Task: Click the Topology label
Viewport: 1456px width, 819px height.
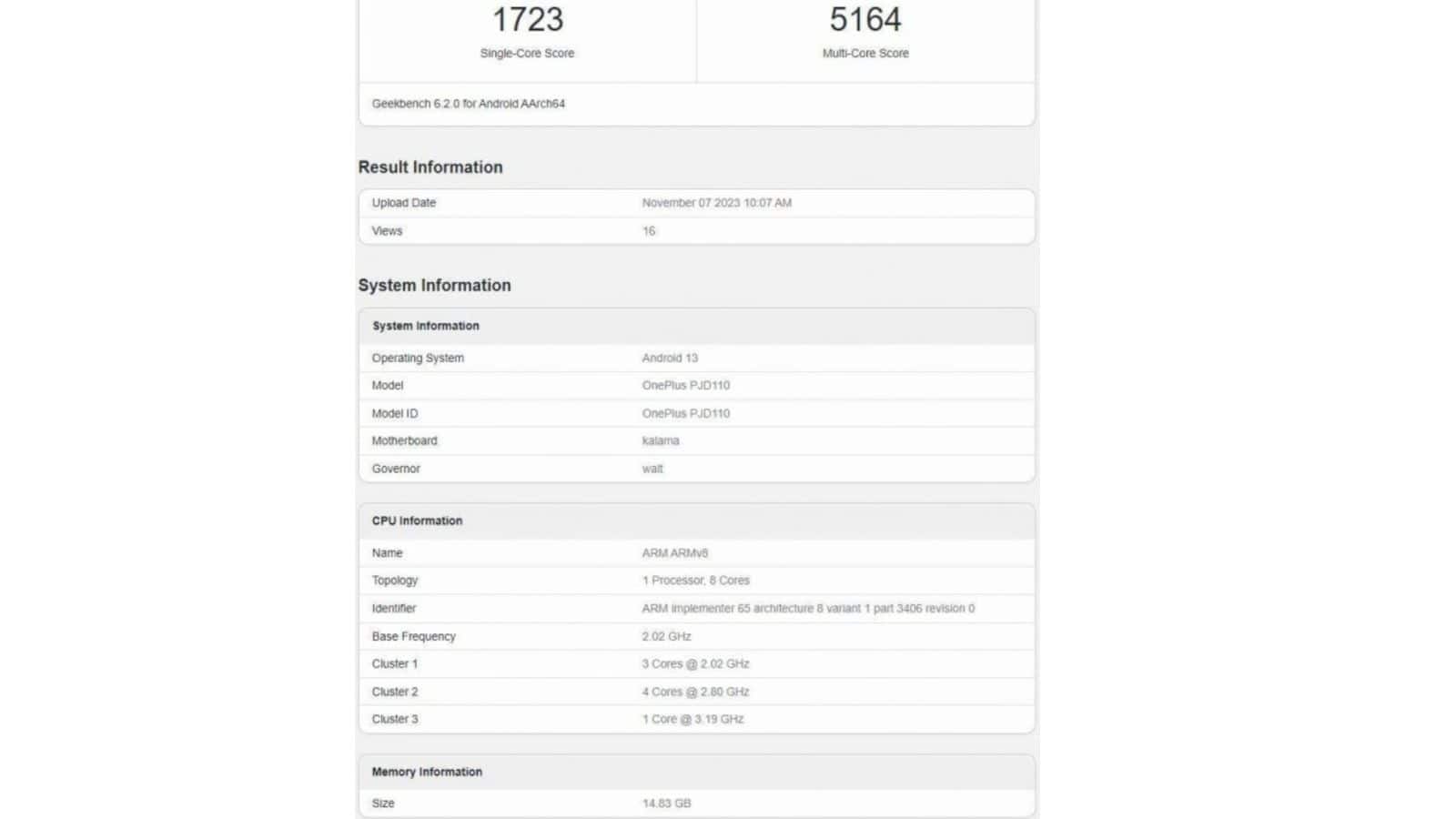Action: point(395,581)
